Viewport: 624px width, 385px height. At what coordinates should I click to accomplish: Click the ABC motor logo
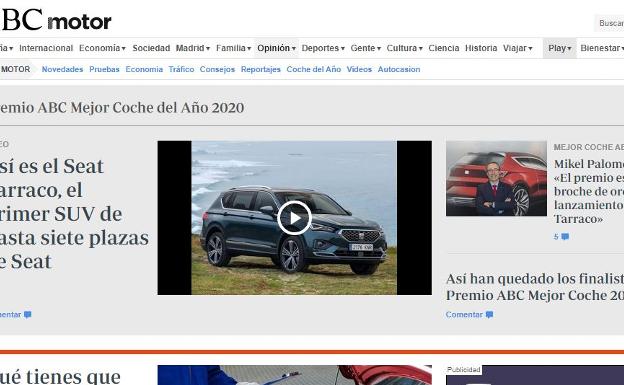56,20
